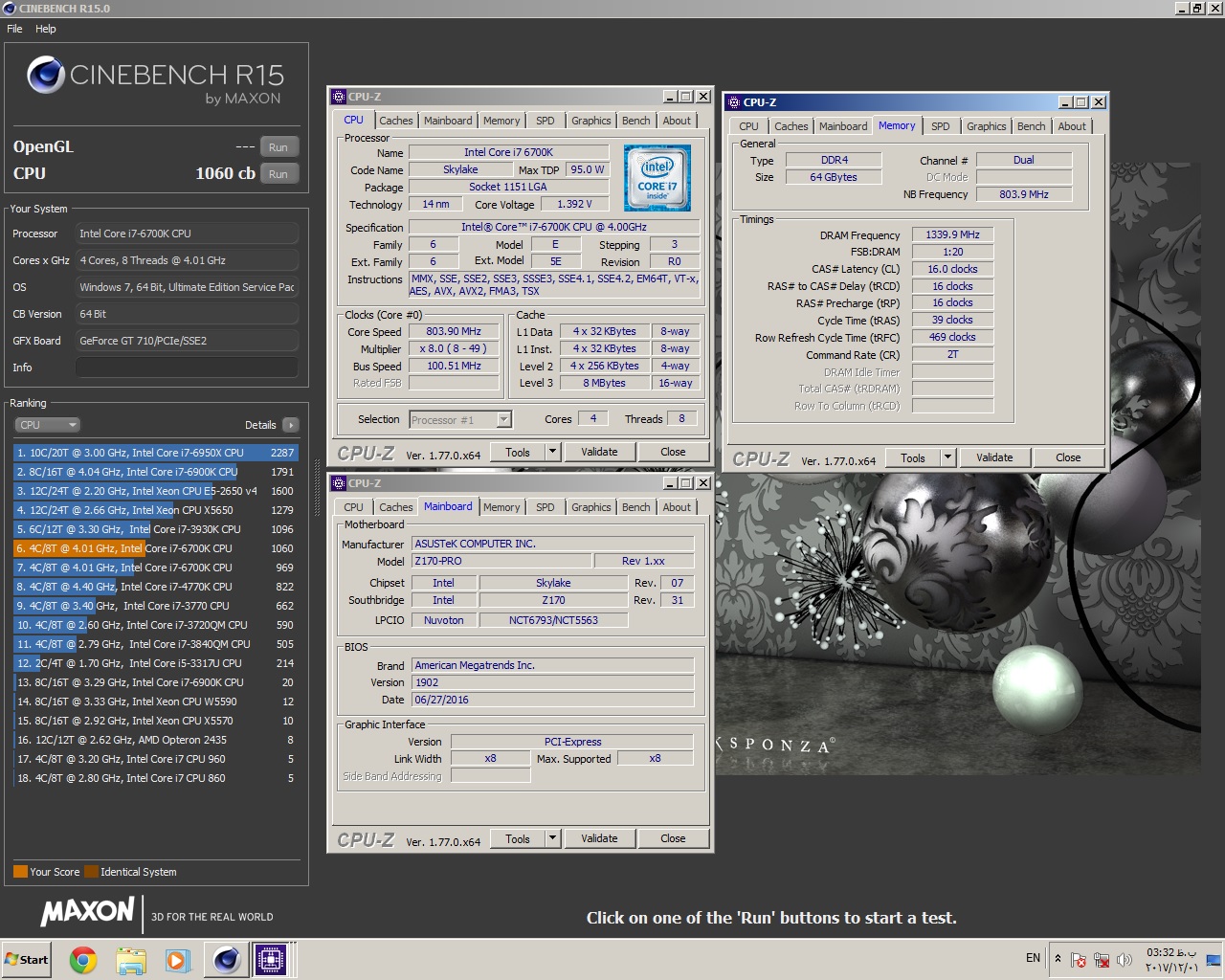Viewport: 1225px width, 980px height.
Task: Open ranking Details arrow button
Action: (x=291, y=425)
